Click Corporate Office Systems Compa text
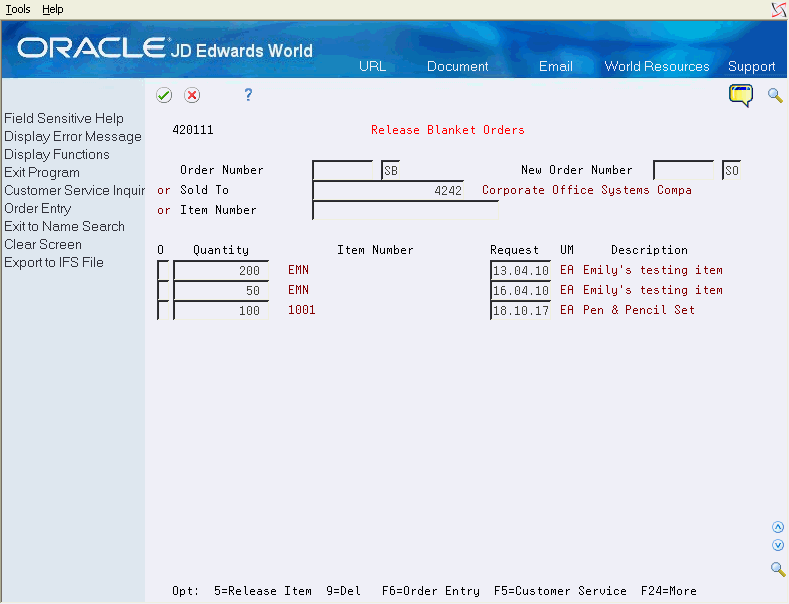Screen dimensions: 789x604 [x=587, y=190]
